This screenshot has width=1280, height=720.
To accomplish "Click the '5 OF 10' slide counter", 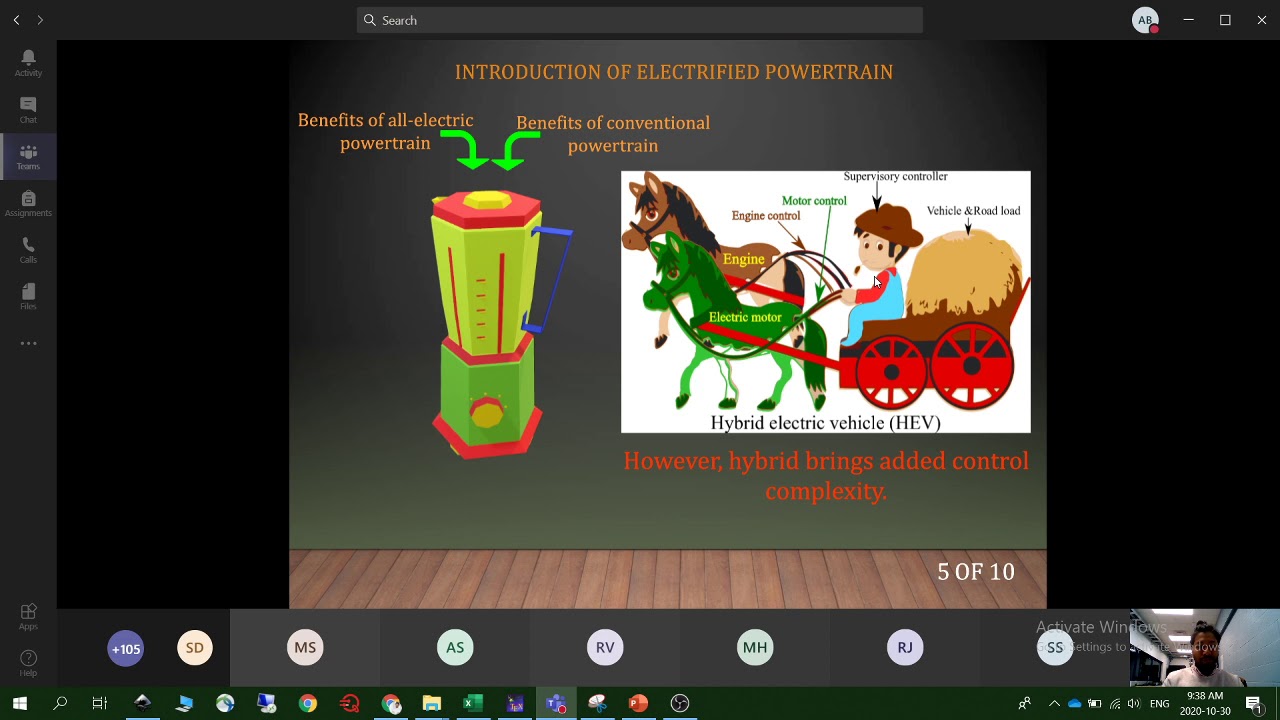I will pos(976,572).
